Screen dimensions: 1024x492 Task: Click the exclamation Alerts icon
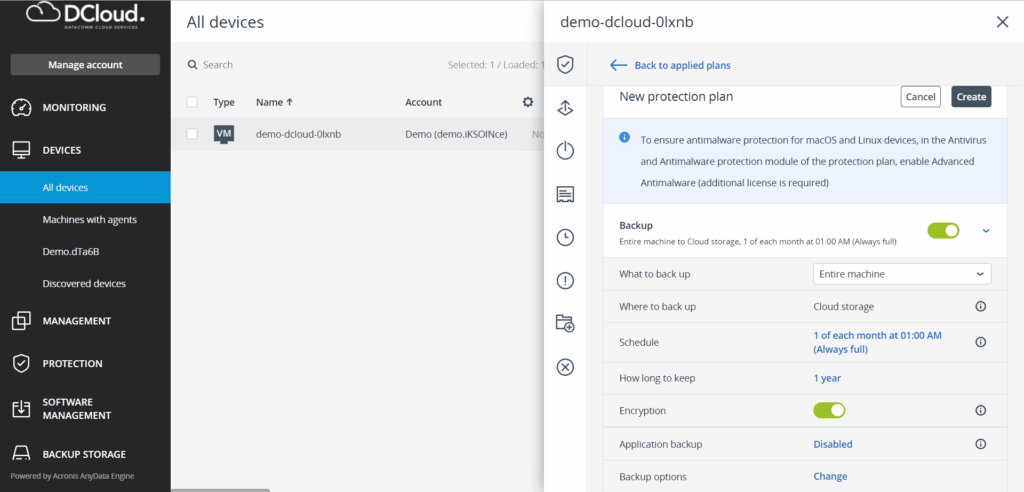(x=565, y=280)
